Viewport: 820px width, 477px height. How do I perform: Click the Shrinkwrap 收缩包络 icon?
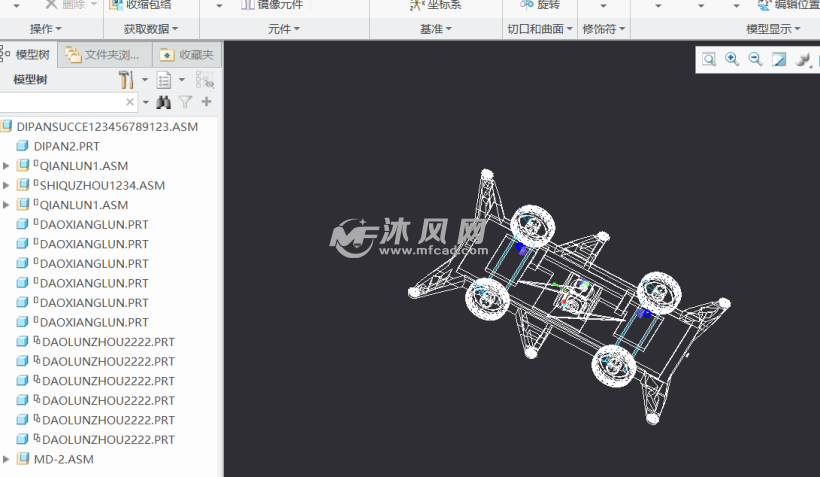coord(116,5)
